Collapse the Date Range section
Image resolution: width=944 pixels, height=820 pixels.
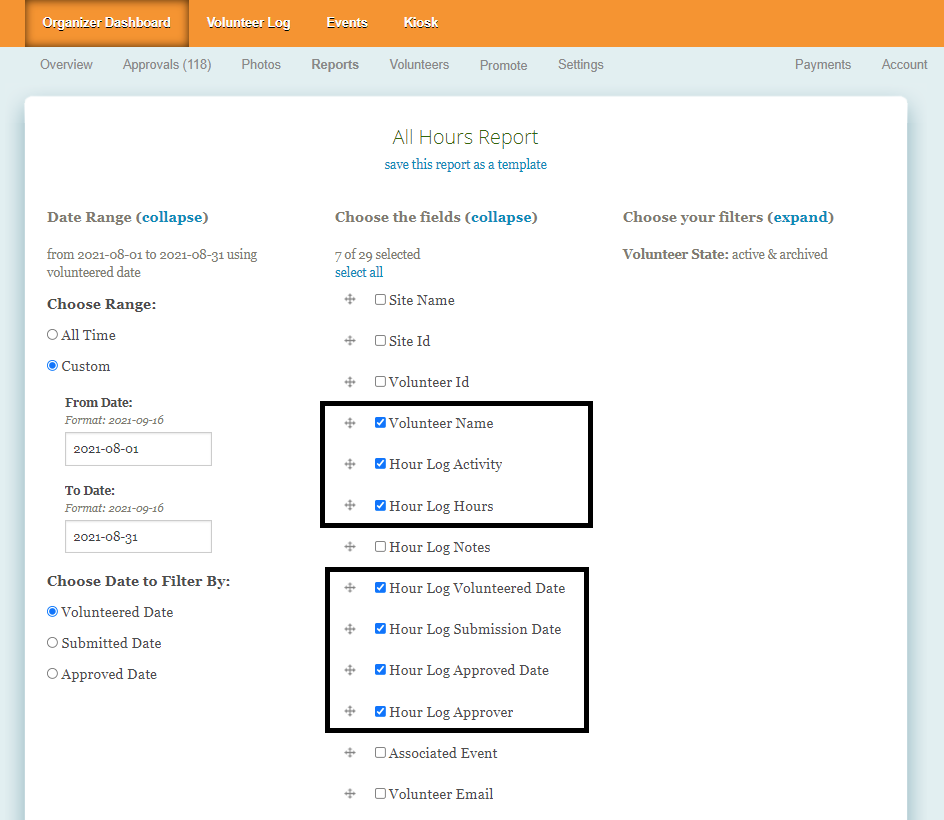click(x=172, y=217)
